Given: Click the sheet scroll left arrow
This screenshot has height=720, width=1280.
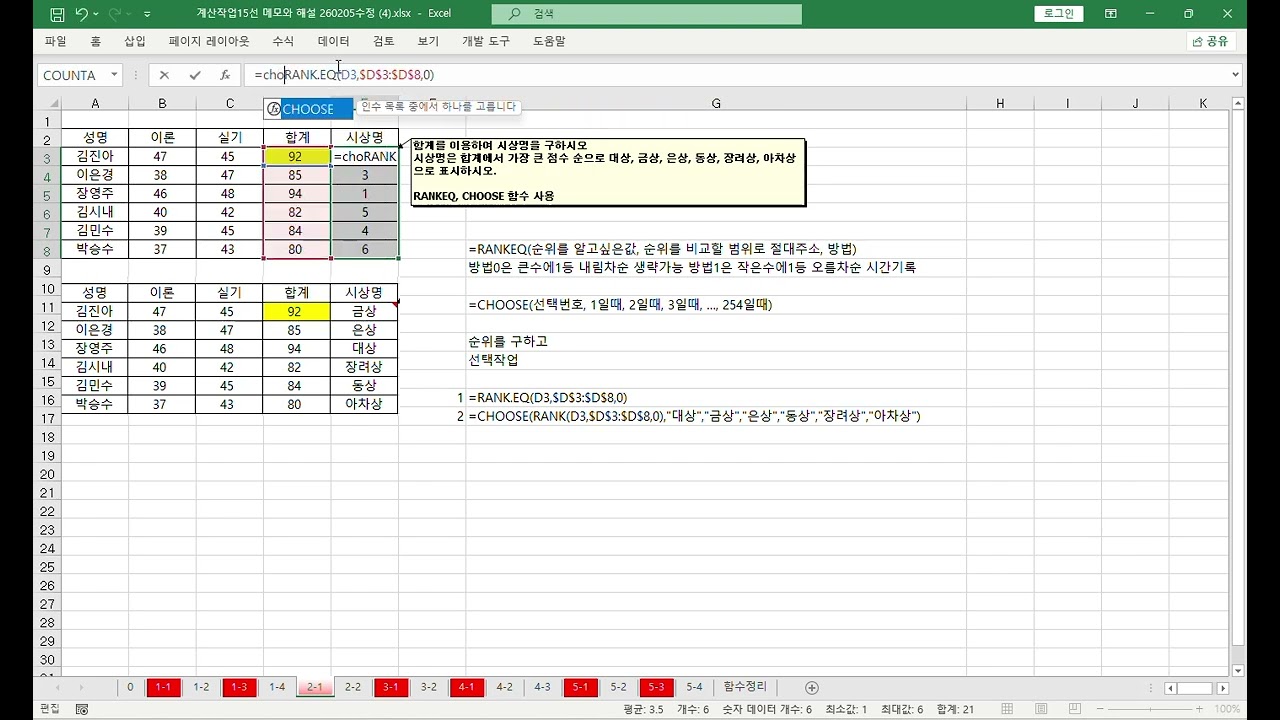Looking at the screenshot, I should tap(57, 688).
